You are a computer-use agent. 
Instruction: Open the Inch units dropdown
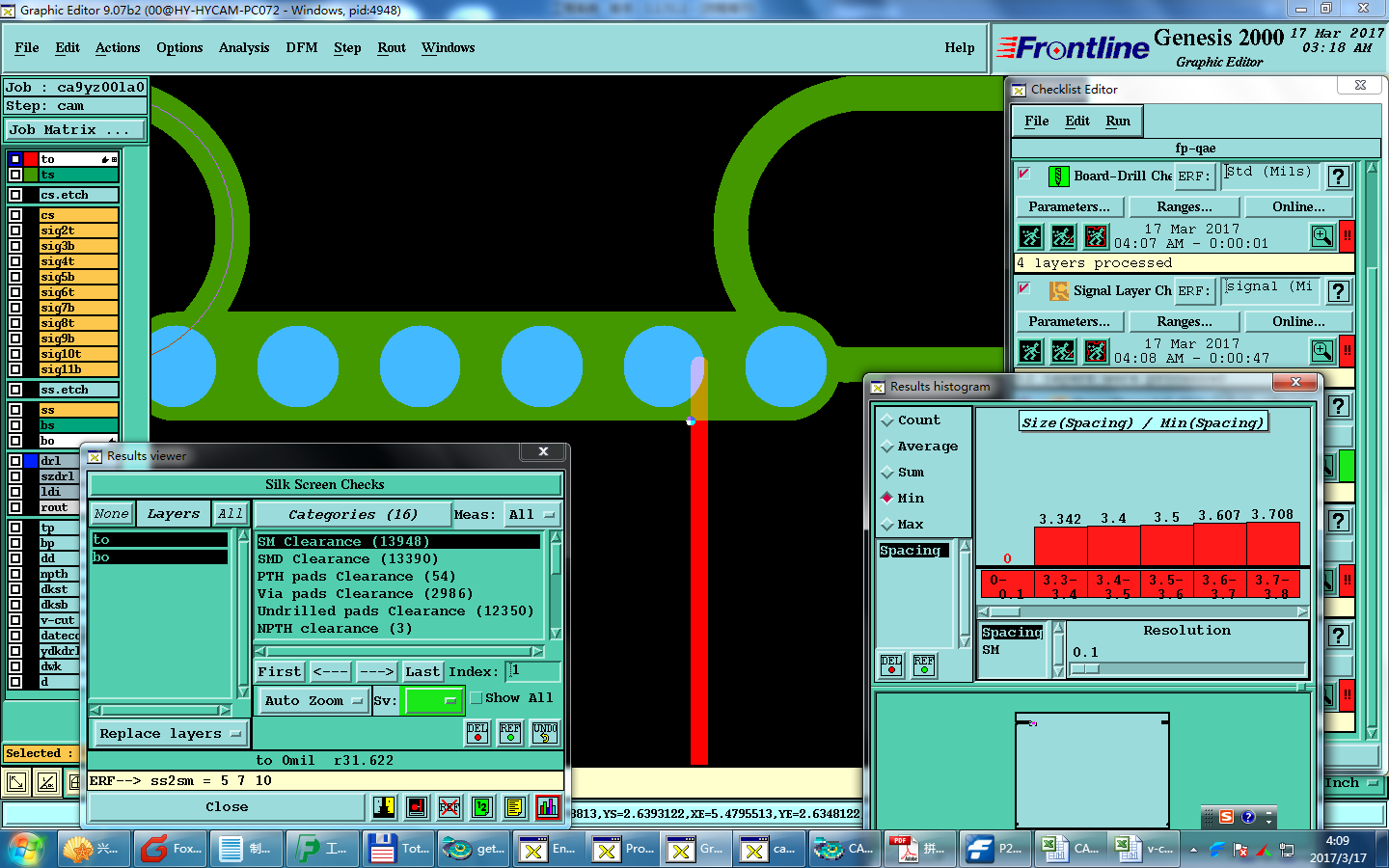point(1351,783)
